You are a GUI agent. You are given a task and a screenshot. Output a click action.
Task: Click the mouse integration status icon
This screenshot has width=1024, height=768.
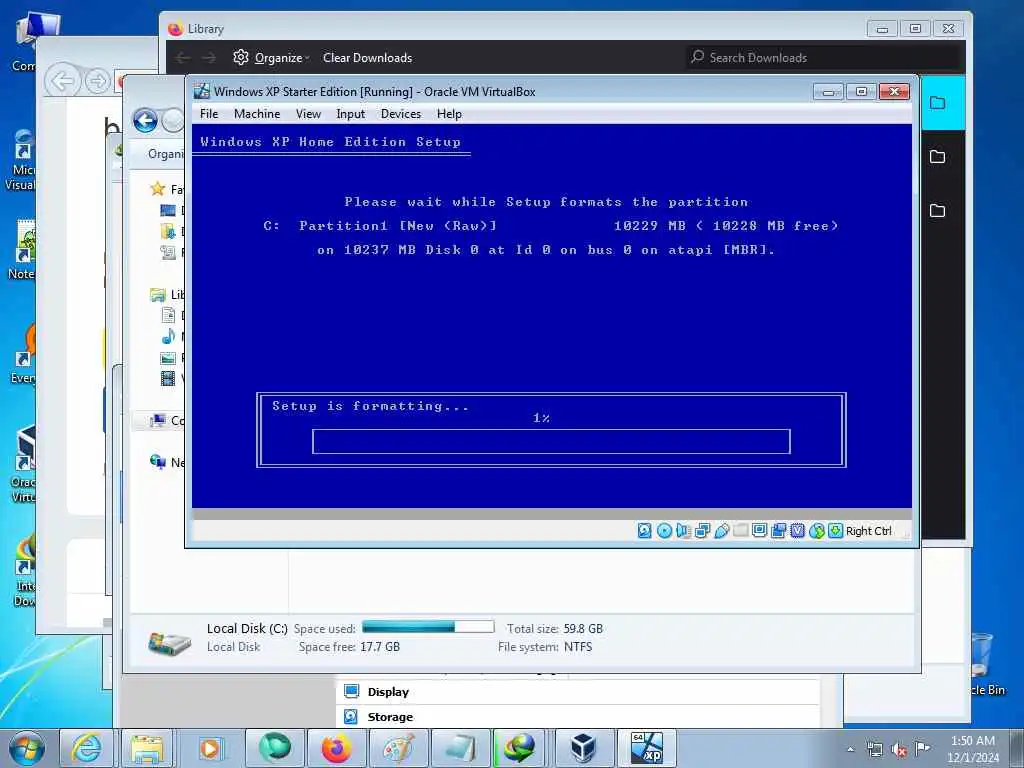[816, 531]
